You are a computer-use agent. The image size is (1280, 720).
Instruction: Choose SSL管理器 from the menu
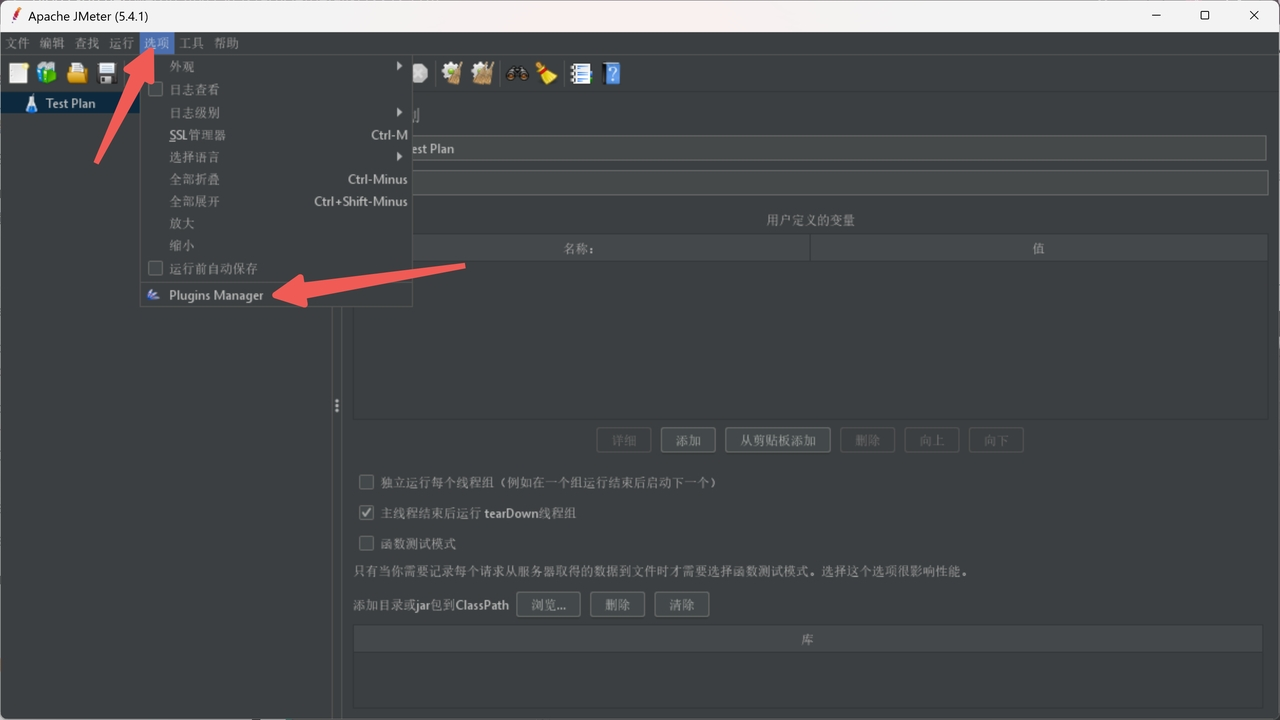(x=276, y=135)
